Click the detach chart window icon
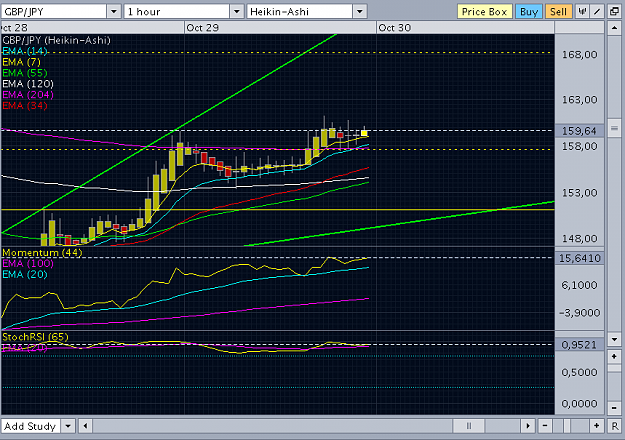Viewport: 625px width, 440px height. 615,12
